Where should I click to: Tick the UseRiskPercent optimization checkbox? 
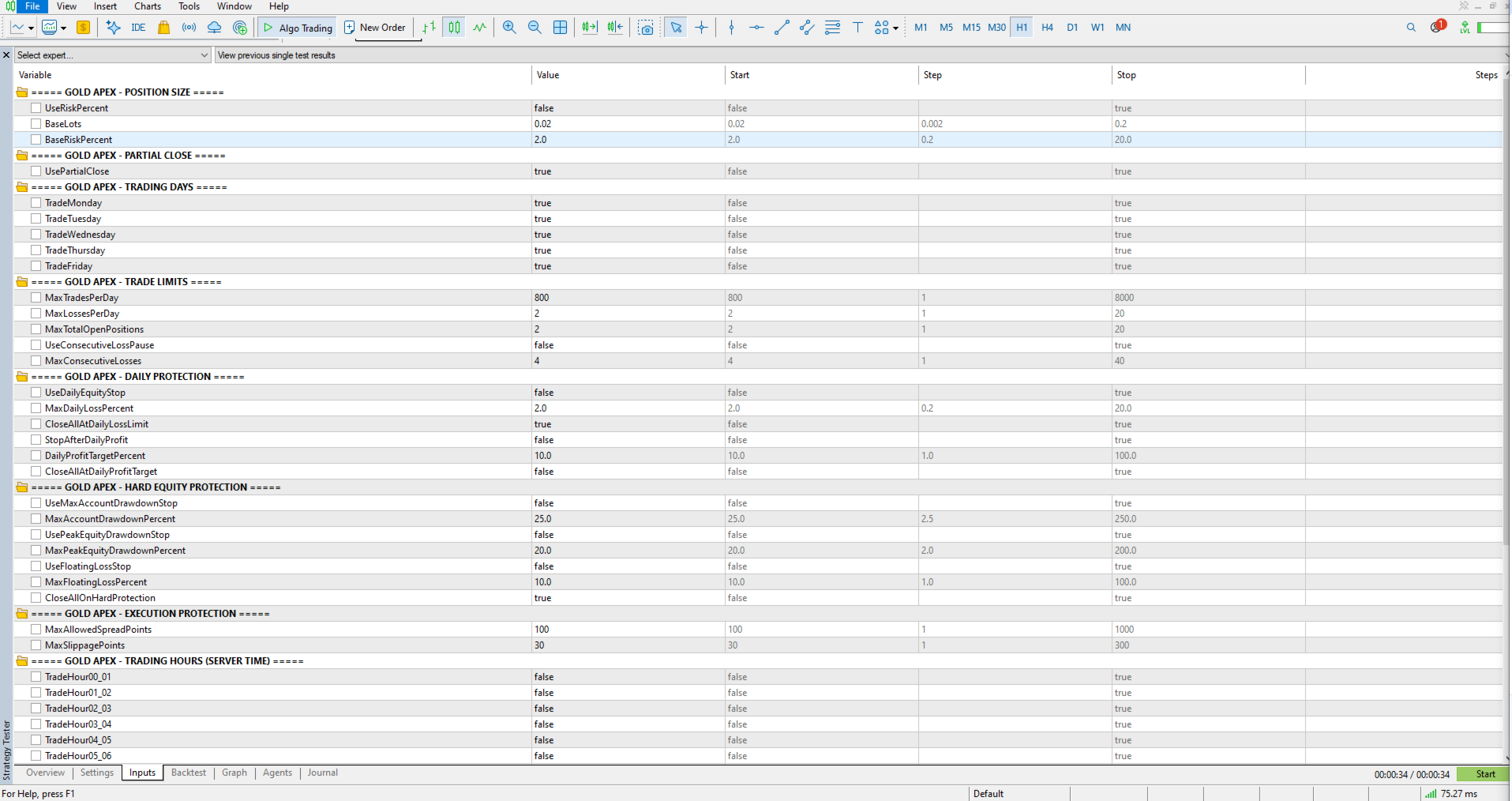(x=36, y=108)
